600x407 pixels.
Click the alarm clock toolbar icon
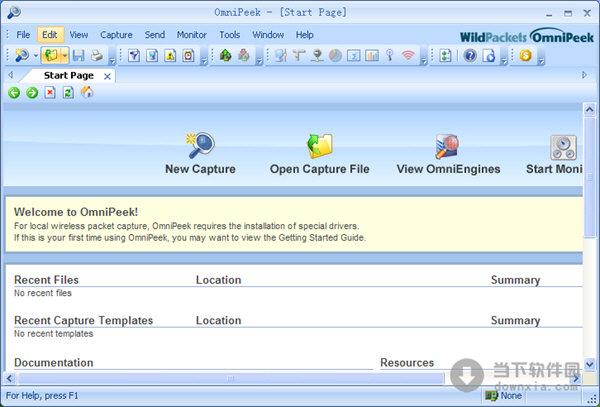[x=188, y=56]
